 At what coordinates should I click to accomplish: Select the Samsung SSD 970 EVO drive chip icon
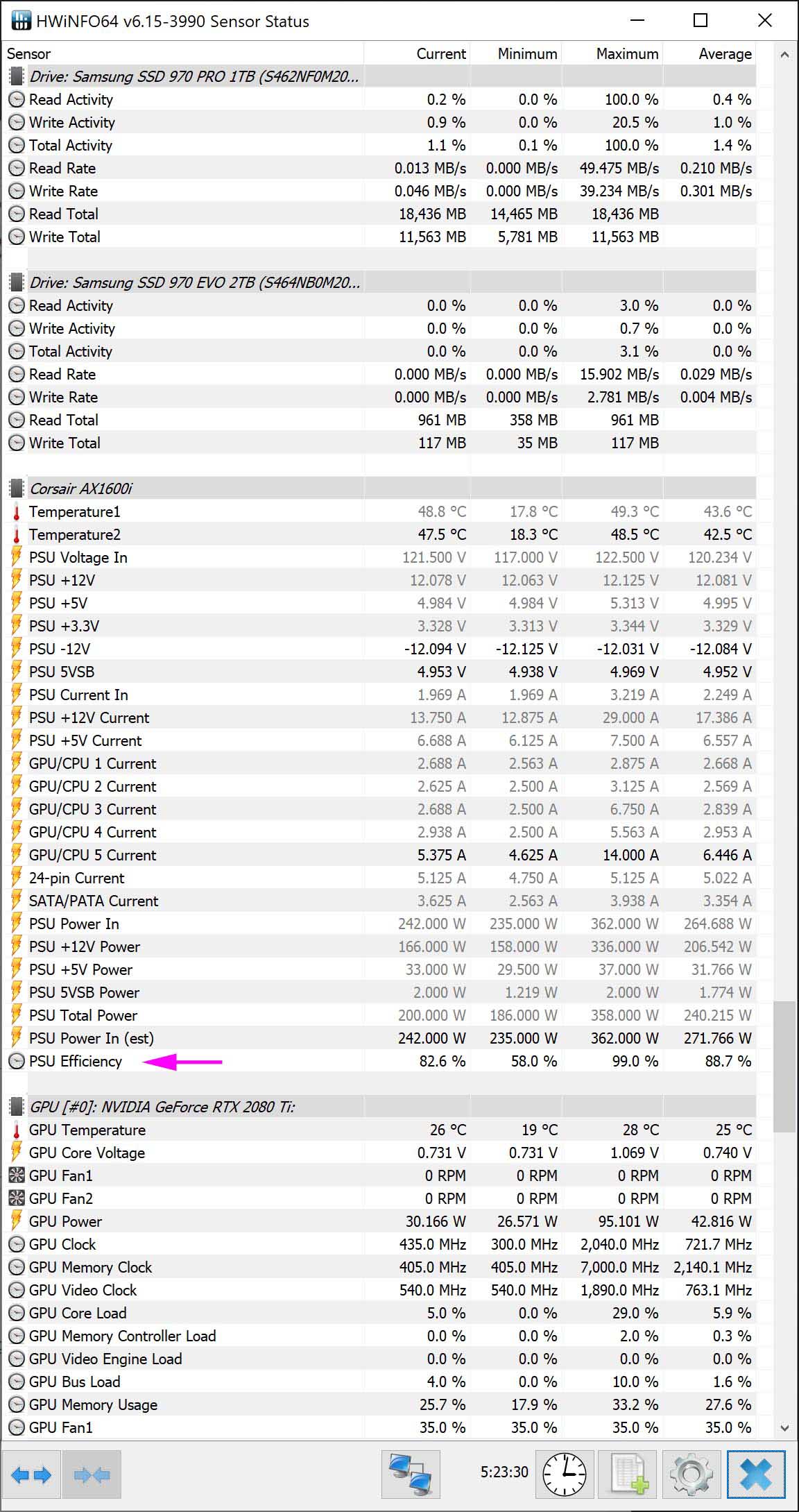click(x=16, y=282)
